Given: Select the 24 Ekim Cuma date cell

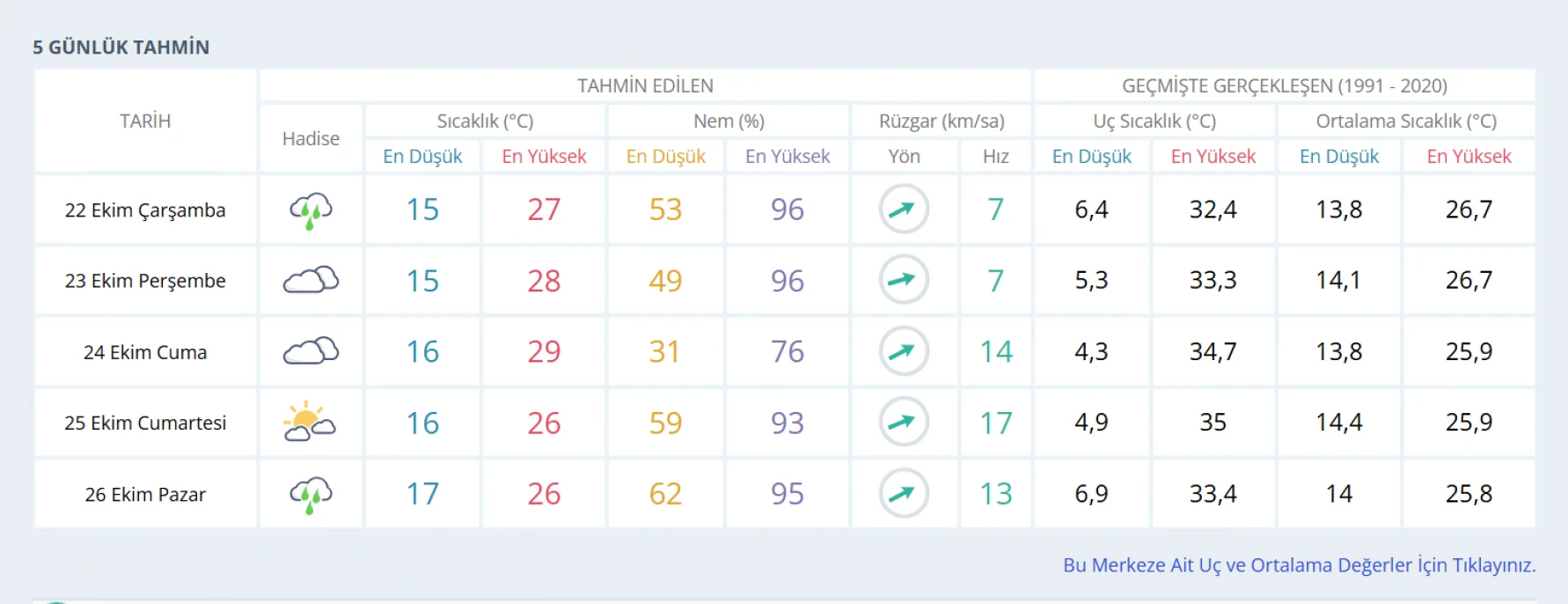Looking at the screenshot, I should 145,352.
